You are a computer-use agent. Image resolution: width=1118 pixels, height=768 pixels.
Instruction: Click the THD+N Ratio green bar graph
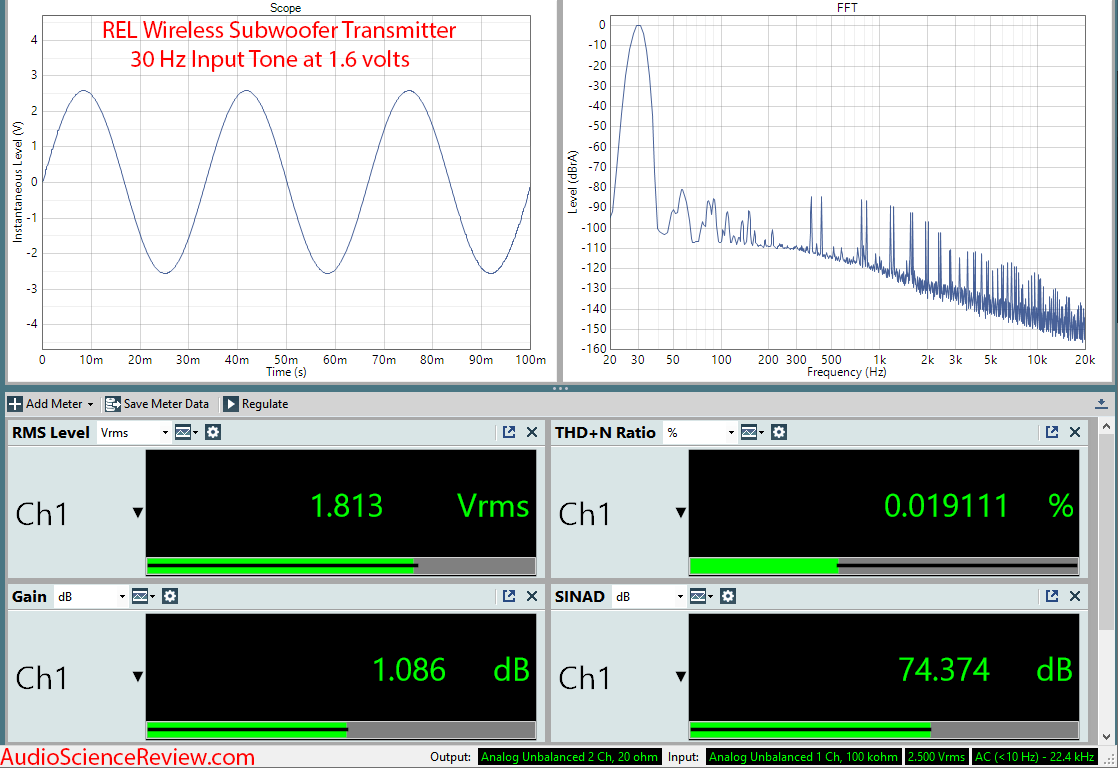pos(884,566)
